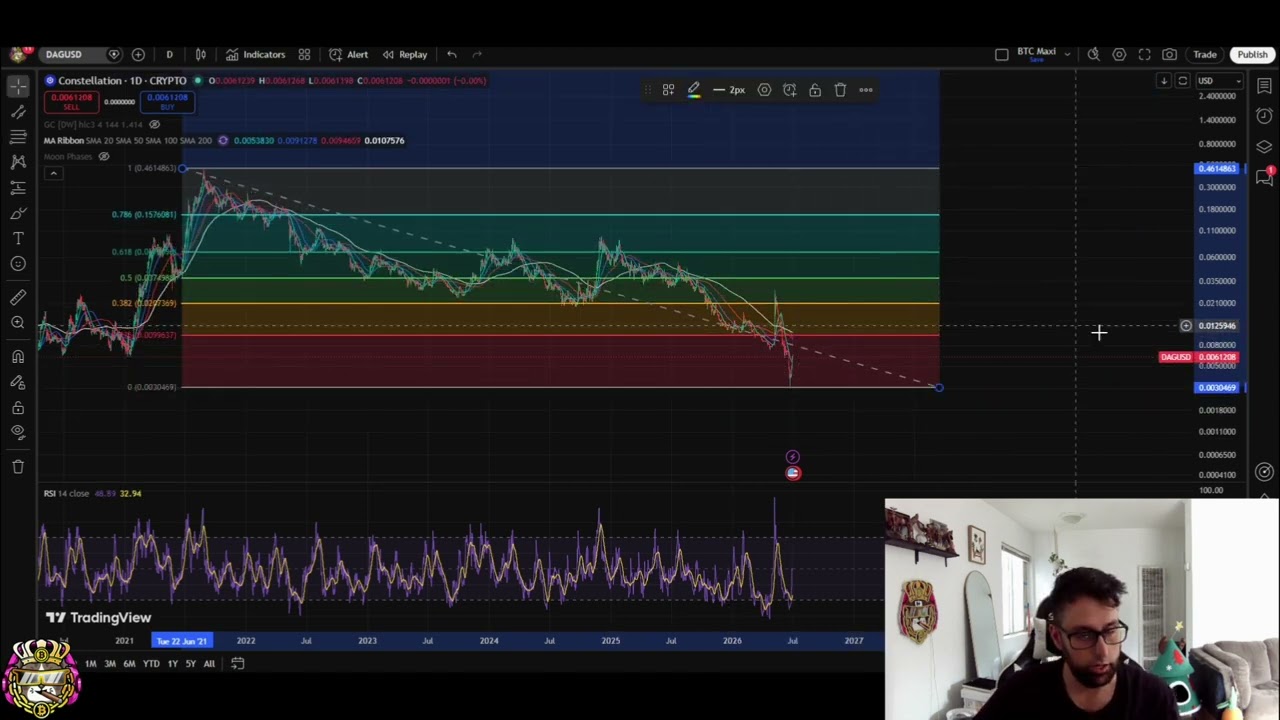Undo the last chart action
The height and width of the screenshot is (720, 1280).
452,54
